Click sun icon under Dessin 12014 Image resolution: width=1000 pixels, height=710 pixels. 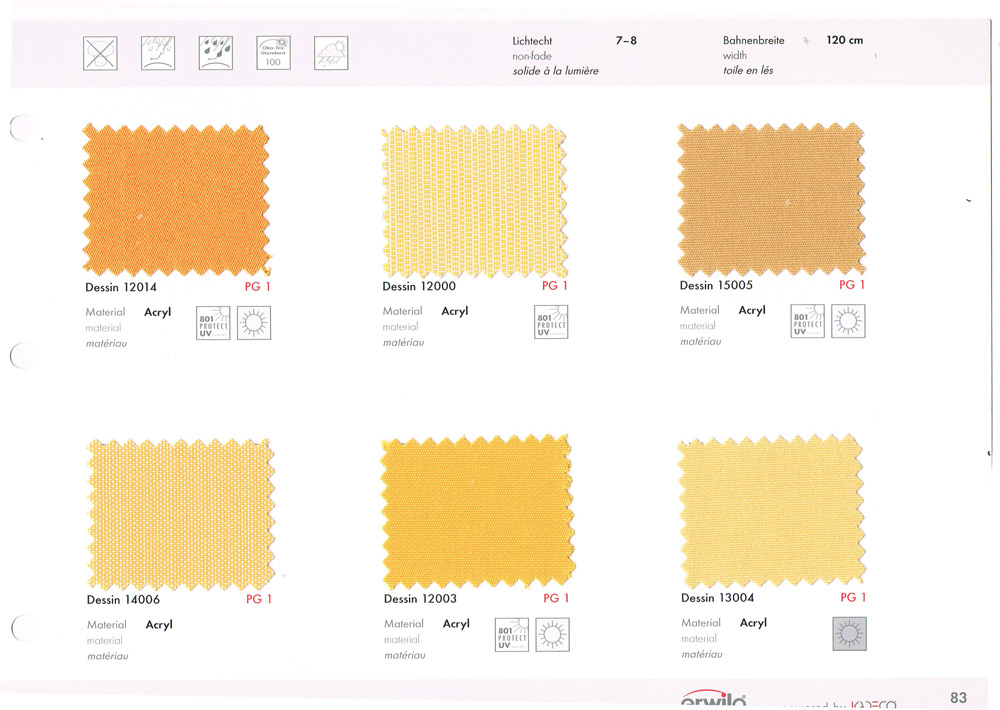tap(254, 323)
